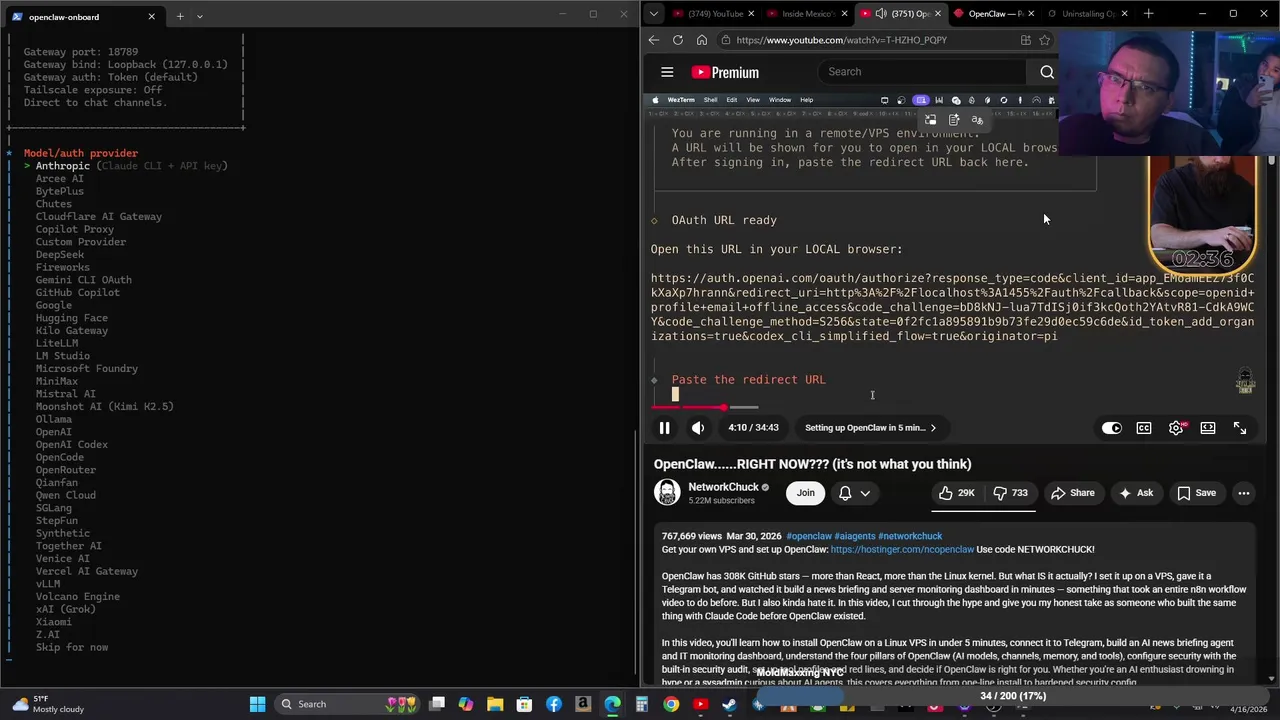Click the YouTube search magnifier button
1280x720 pixels.
tap(1047, 72)
